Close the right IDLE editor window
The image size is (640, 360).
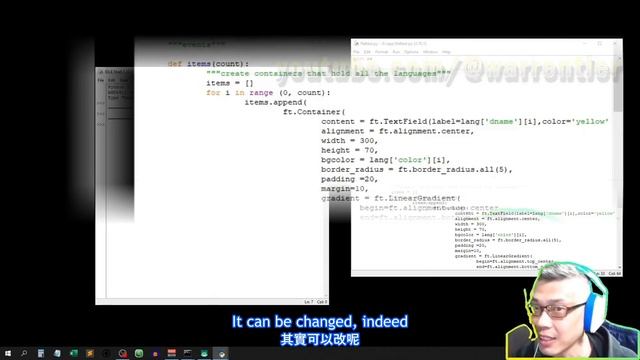pyautogui.click(x=615, y=43)
